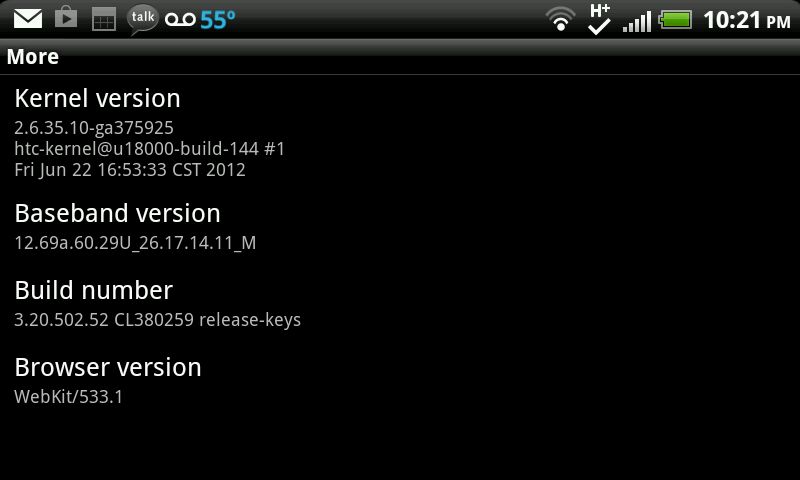This screenshot has height=480, width=800.
Task: Tap the Wi-Fi signal status icon
Action: [560, 19]
